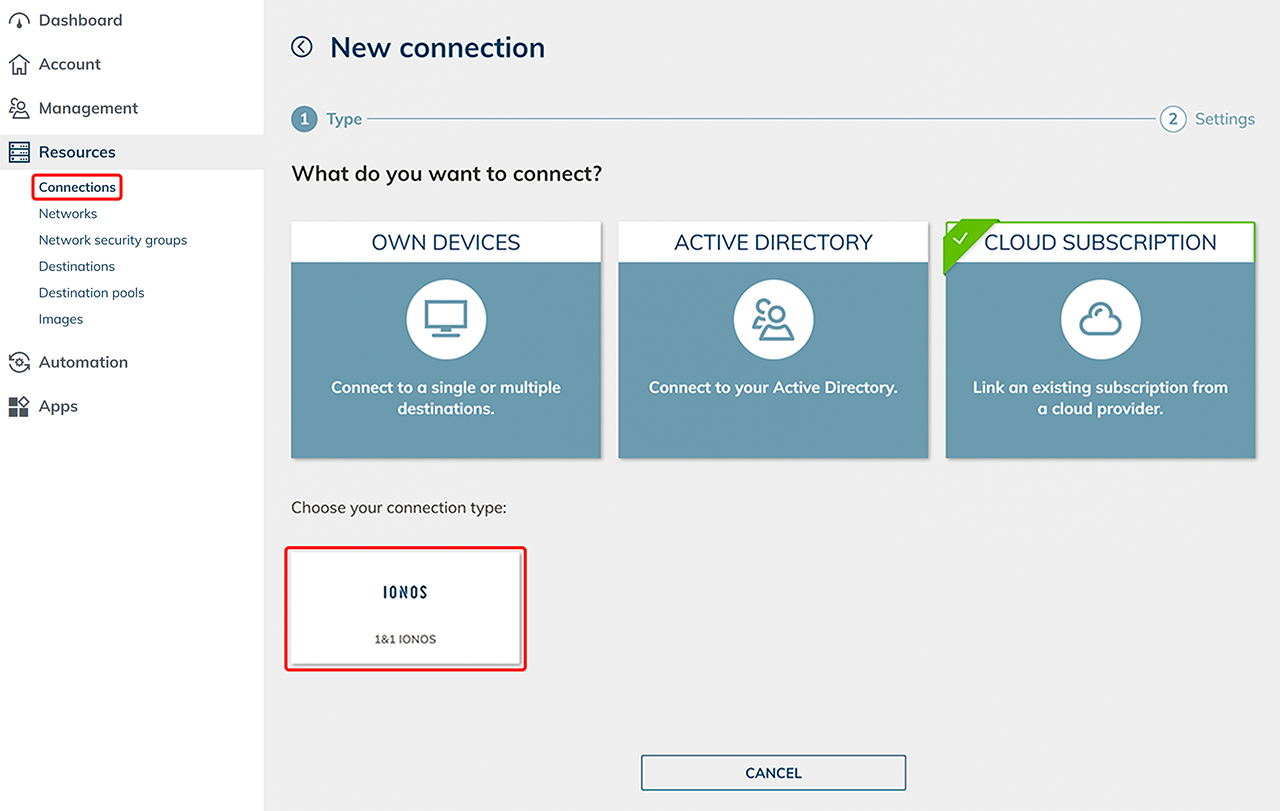1280x811 pixels.
Task: Click the monitor icon in Own Devices
Action: point(446,320)
